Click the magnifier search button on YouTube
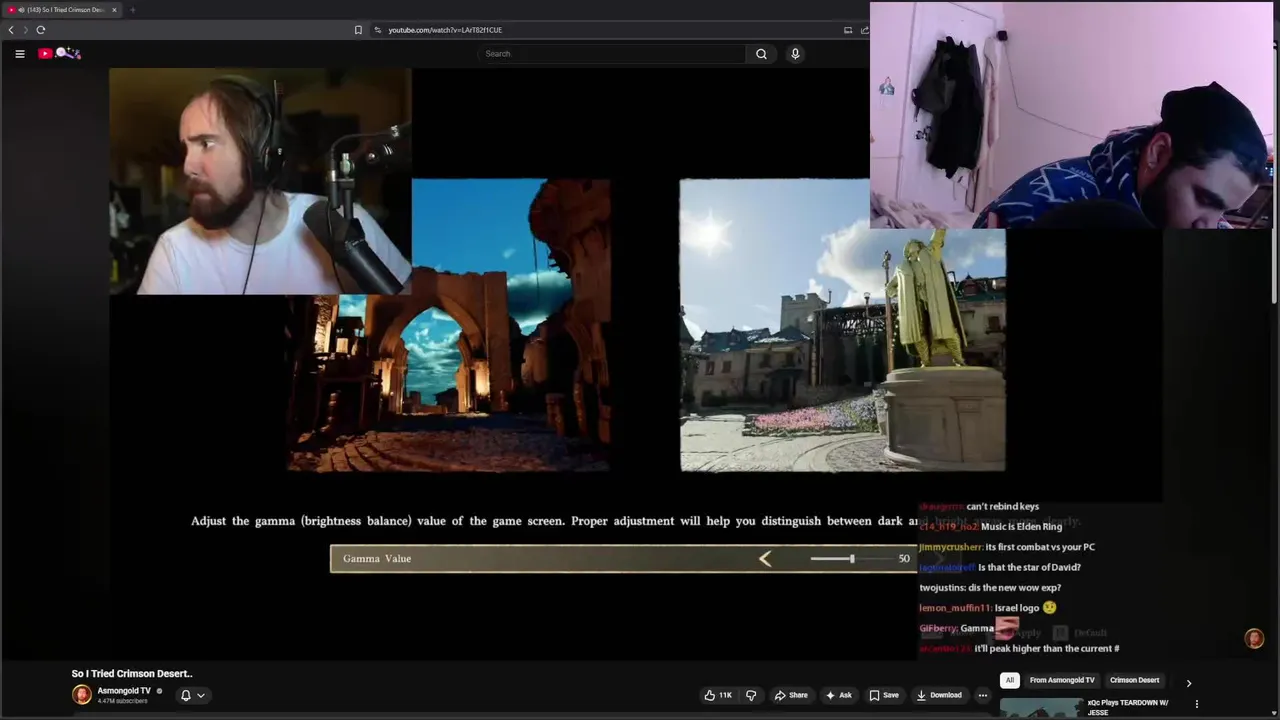Screen dimensions: 1280x720 coord(761,54)
